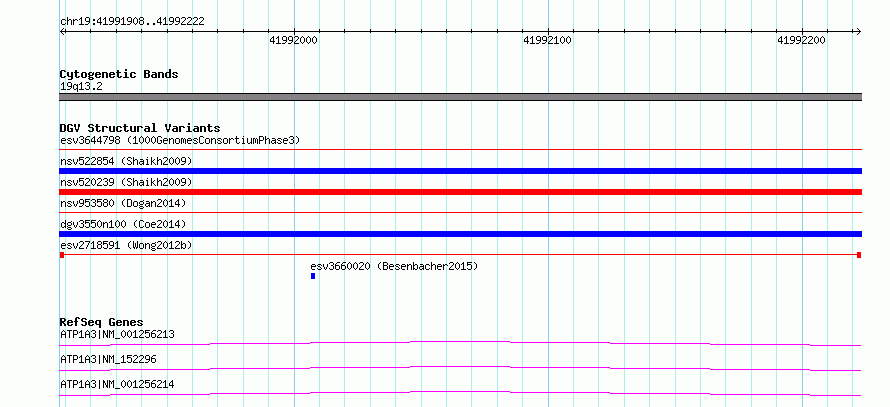Viewport: 890px width, 407px height.
Task: Click the magenta line of ATP1A3|NM_152296
Action: click(460, 368)
